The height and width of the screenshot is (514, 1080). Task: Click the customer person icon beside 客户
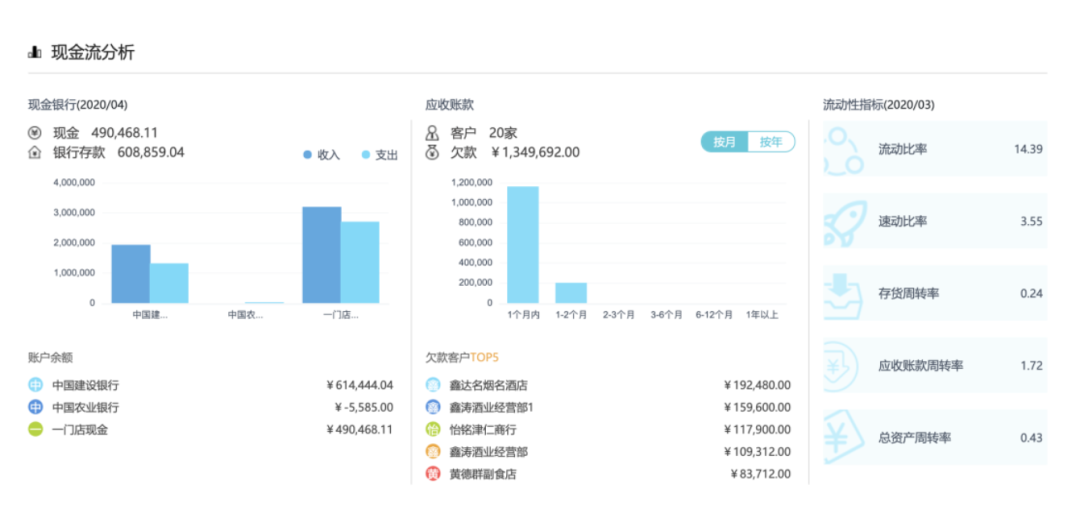click(x=432, y=133)
